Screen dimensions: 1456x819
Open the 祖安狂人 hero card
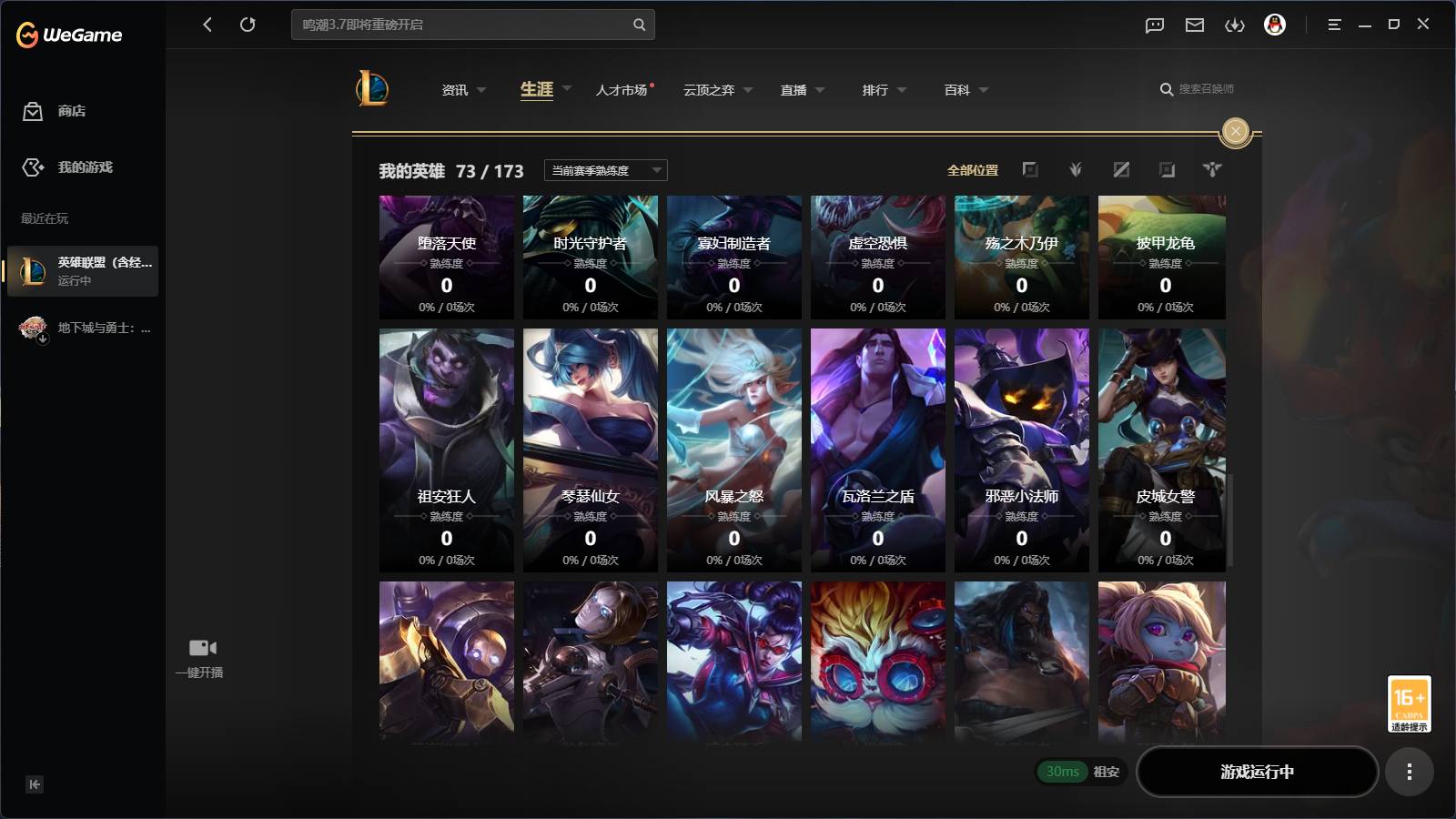tap(447, 450)
